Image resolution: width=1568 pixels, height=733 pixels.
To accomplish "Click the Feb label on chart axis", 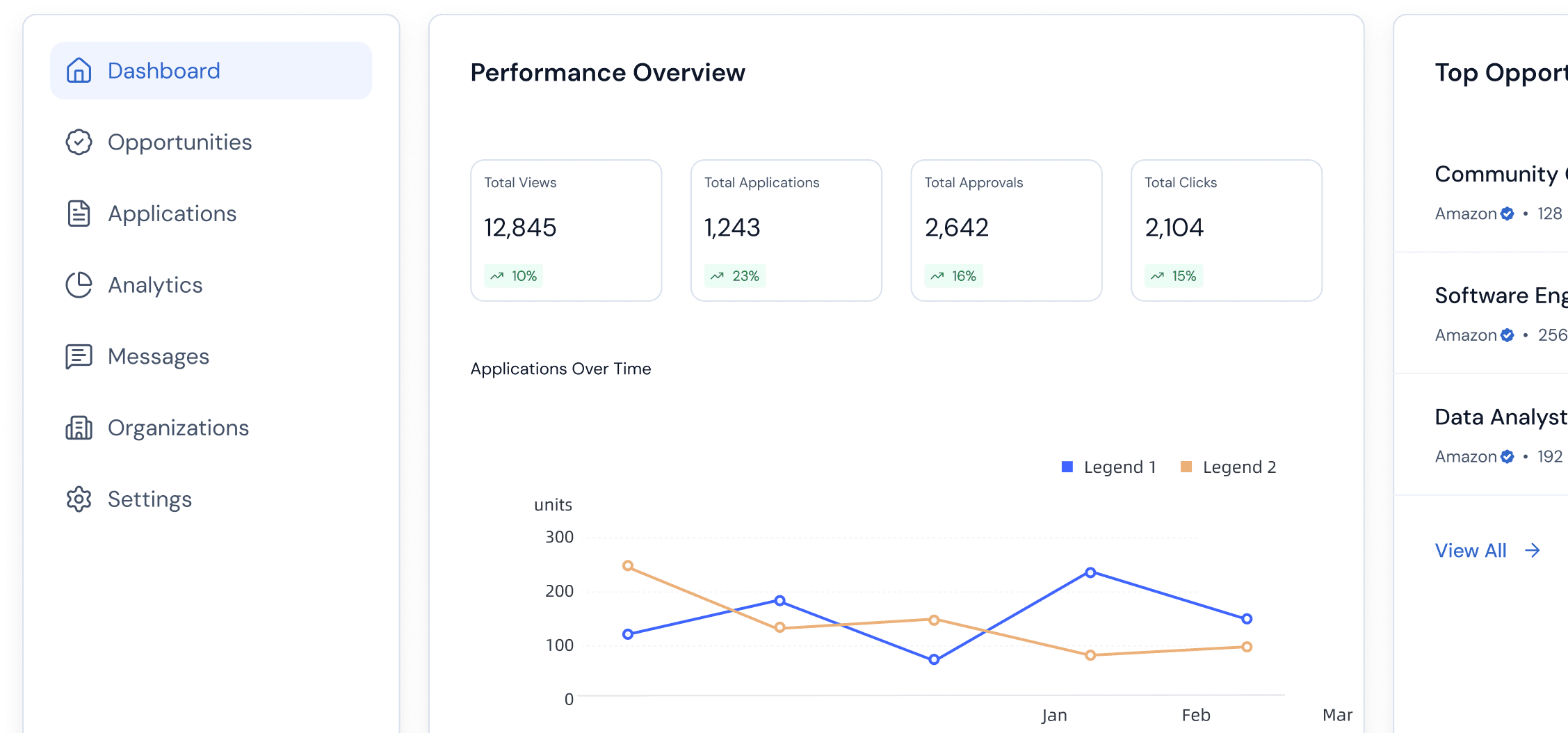I will click(x=1196, y=715).
